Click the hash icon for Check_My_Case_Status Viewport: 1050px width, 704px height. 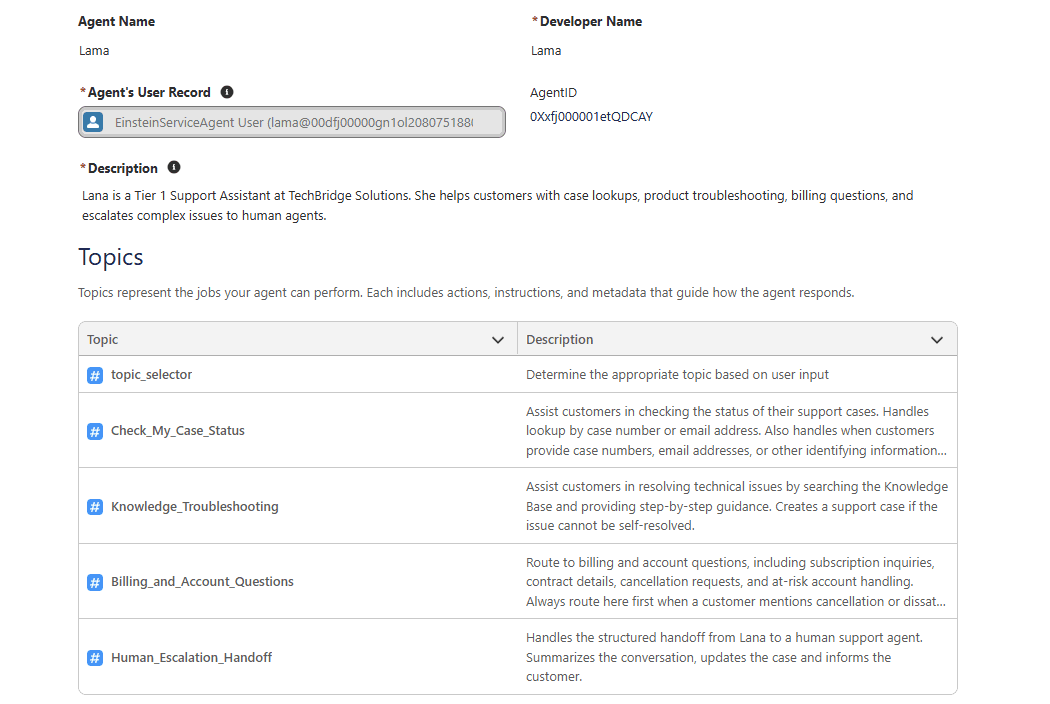(95, 431)
